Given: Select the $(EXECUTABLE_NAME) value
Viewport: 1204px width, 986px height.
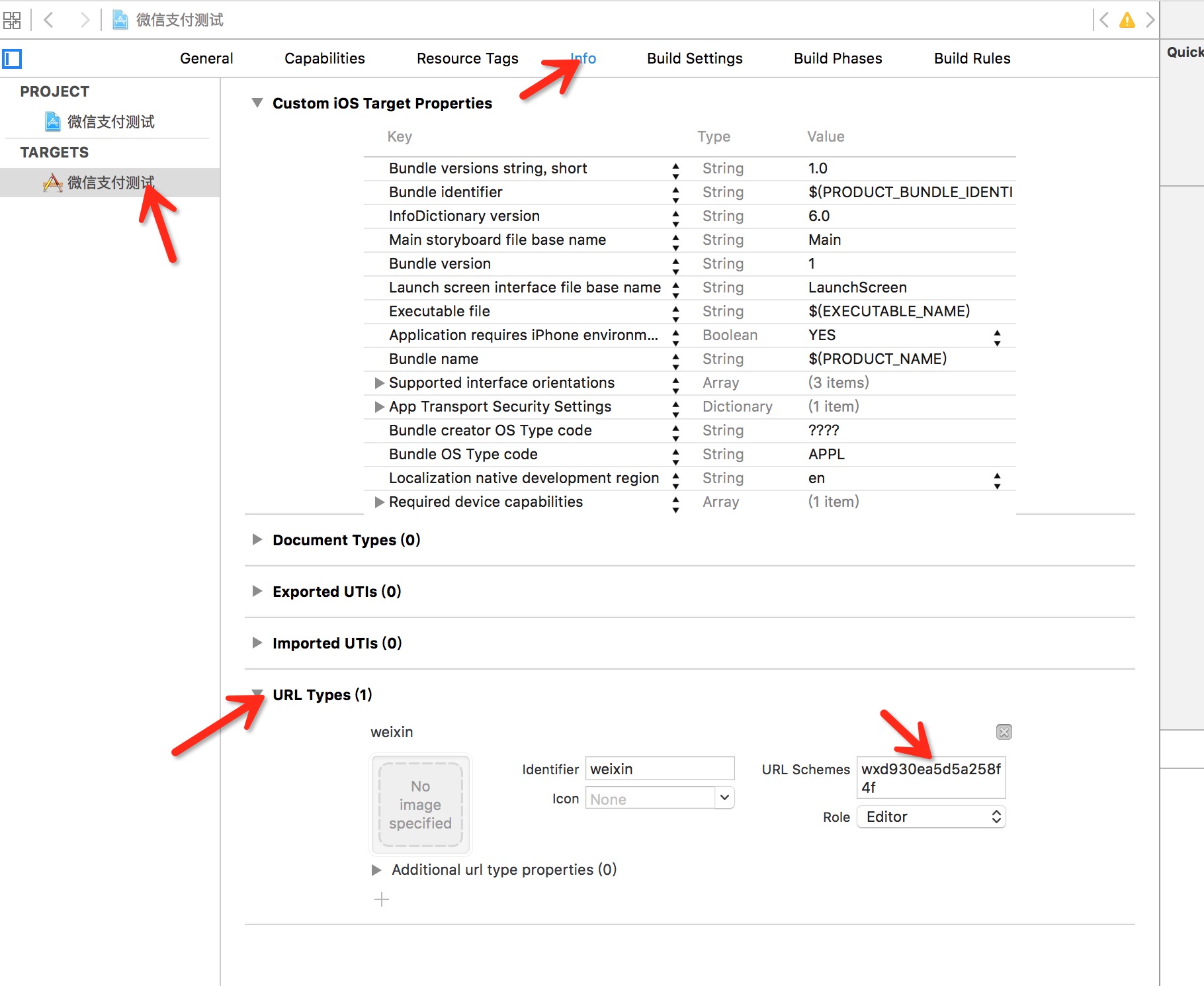Looking at the screenshot, I should 889,311.
